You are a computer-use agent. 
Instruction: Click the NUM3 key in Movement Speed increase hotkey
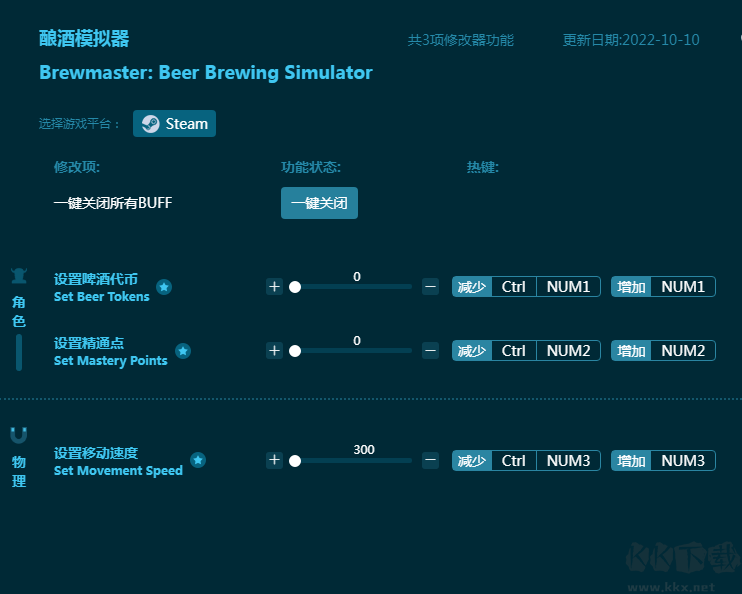683,460
